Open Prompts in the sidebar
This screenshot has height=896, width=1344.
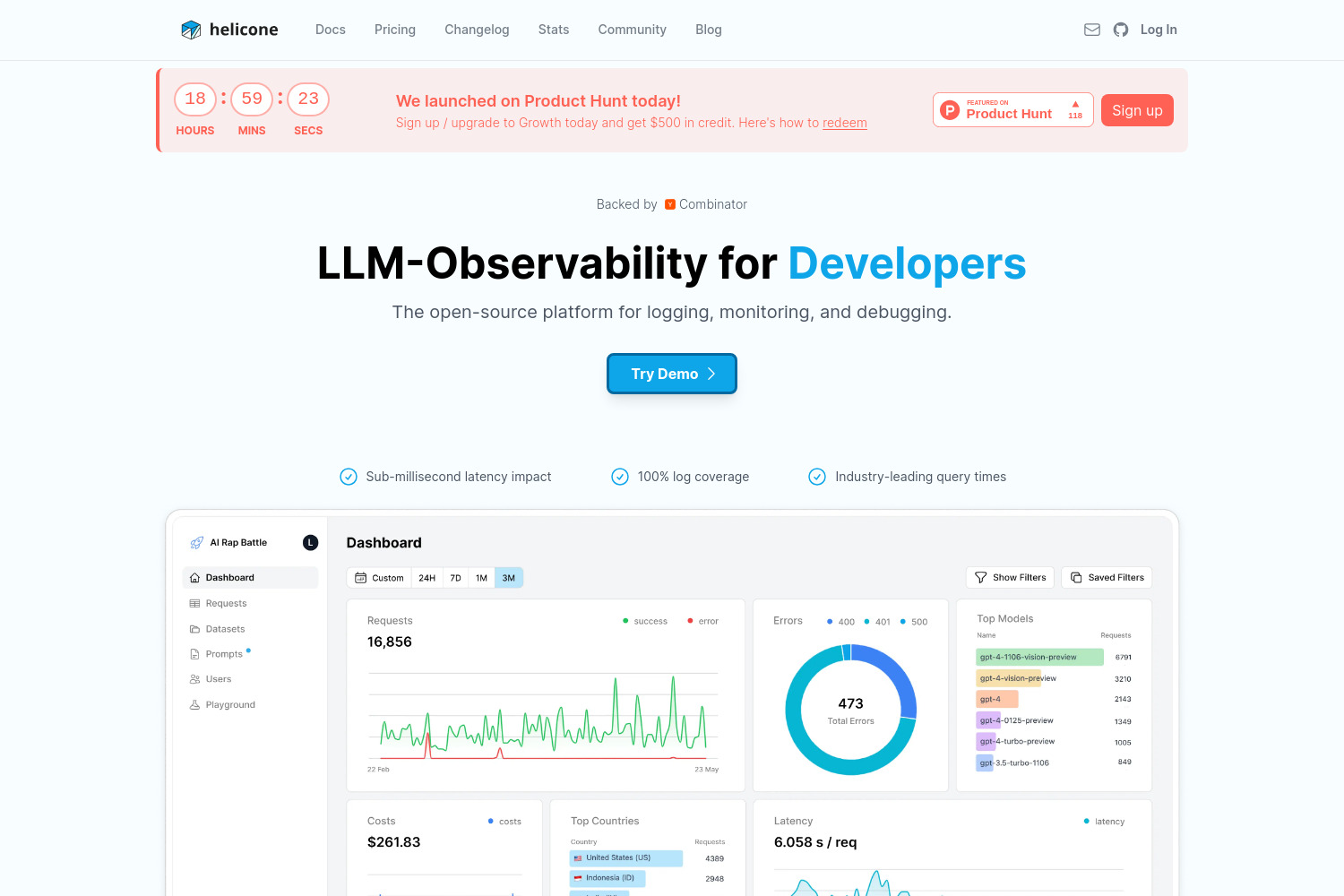[251, 654]
